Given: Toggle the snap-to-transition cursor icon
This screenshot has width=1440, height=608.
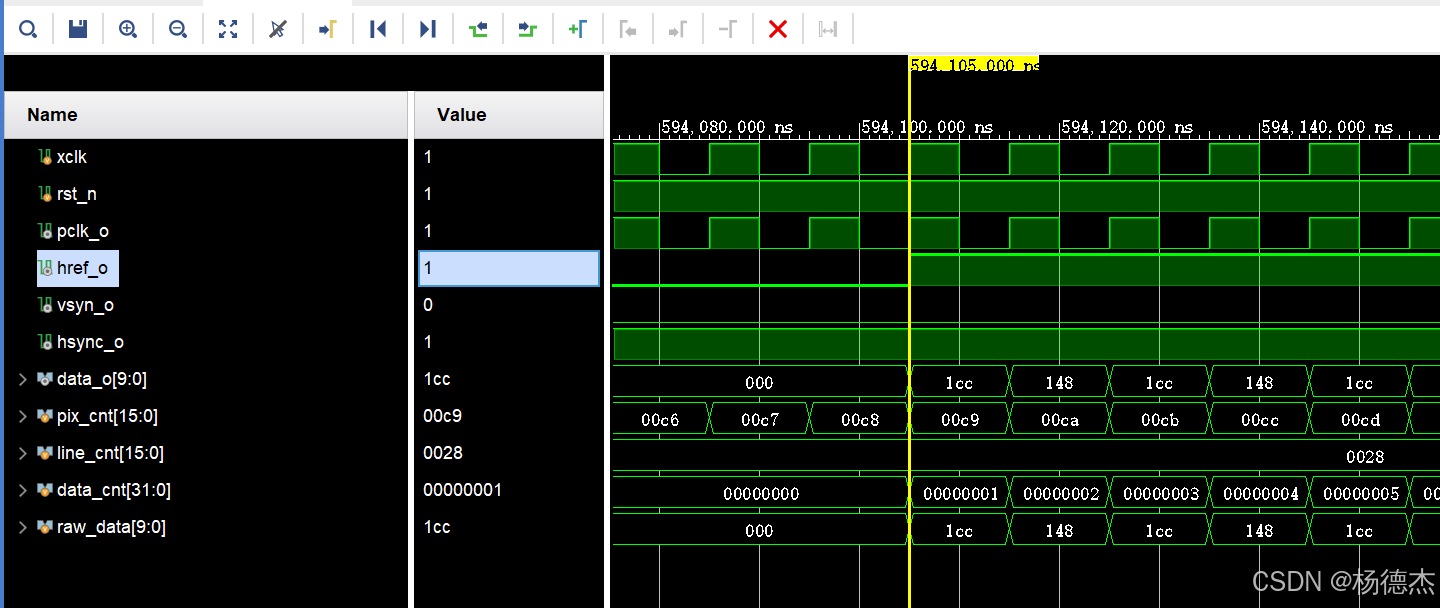Looking at the screenshot, I should point(278,28).
